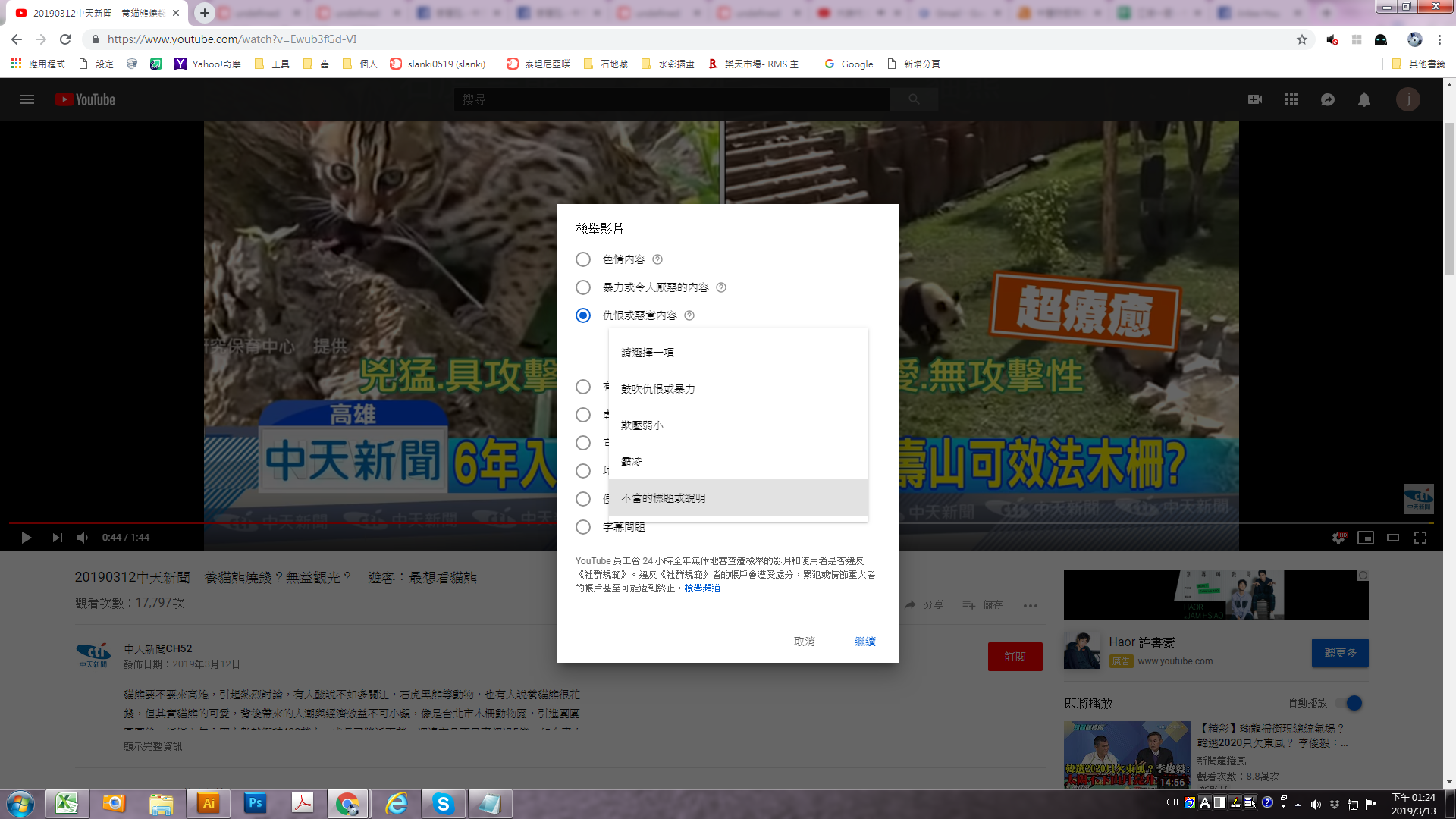Focus the YouTube search box
Screen dimensions: 1456x819
click(x=672, y=99)
